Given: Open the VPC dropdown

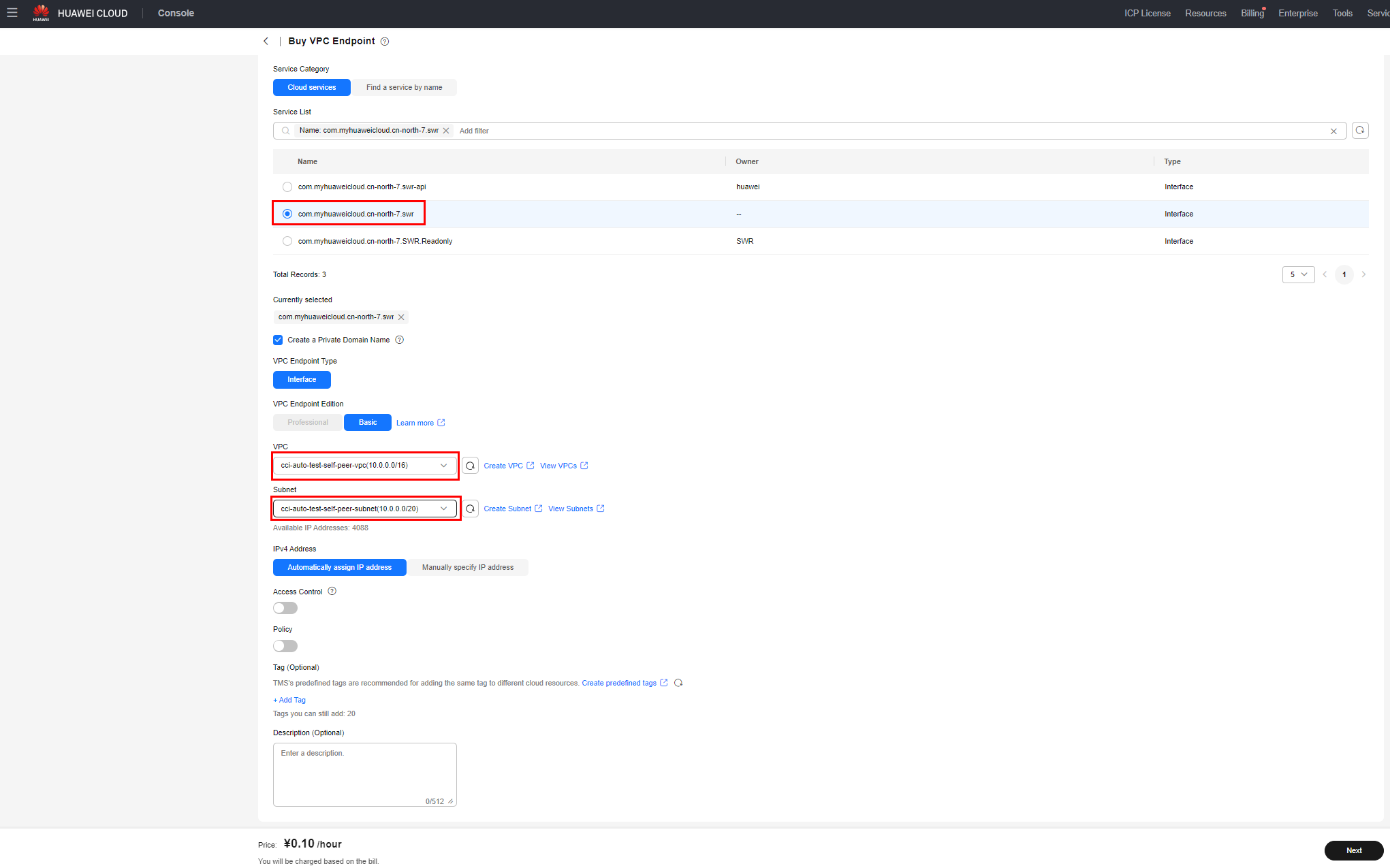Looking at the screenshot, I should click(x=365, y=466).
